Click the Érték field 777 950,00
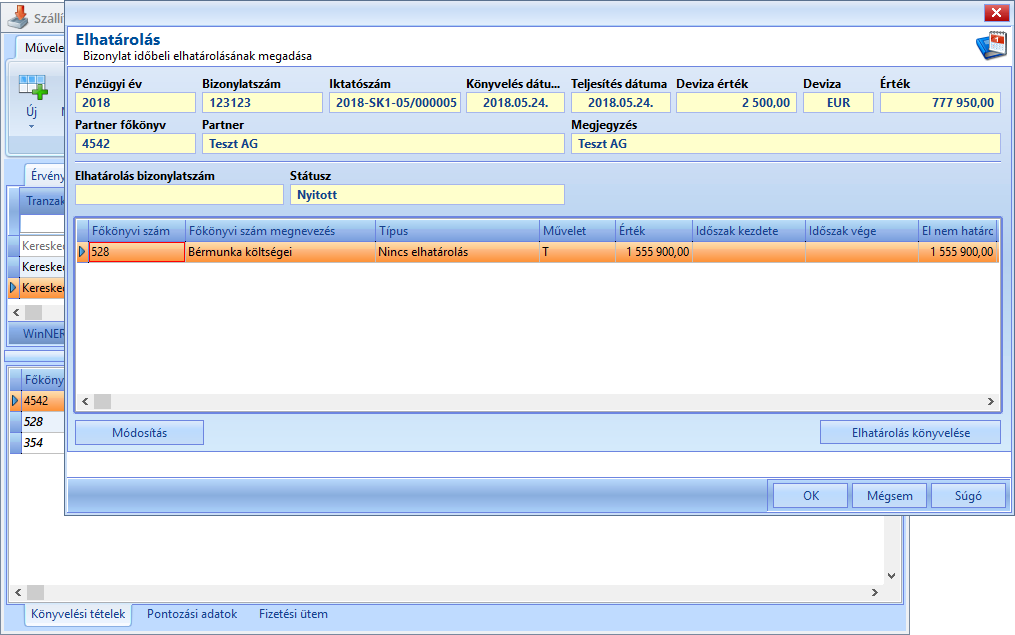 [x=941, y=102]
